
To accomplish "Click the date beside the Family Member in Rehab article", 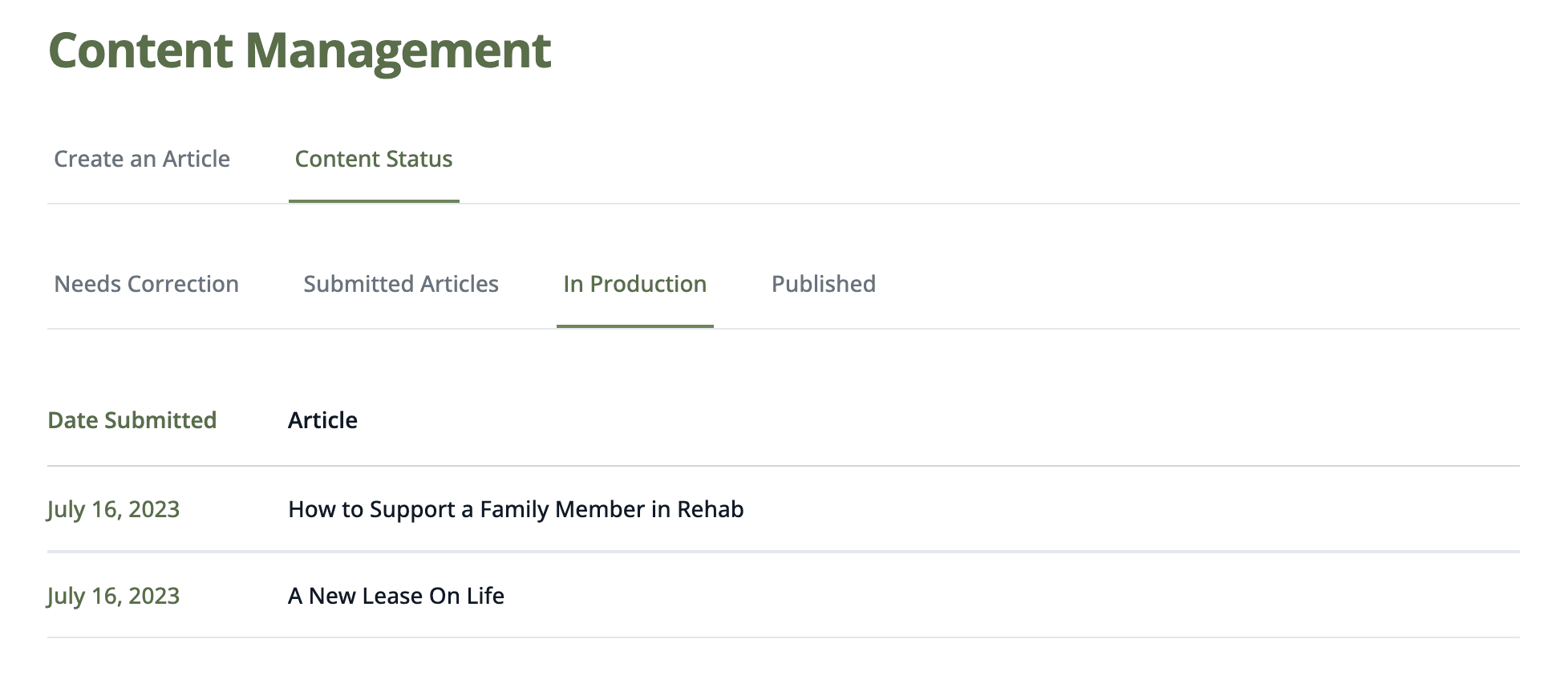I will coord(113,509).
